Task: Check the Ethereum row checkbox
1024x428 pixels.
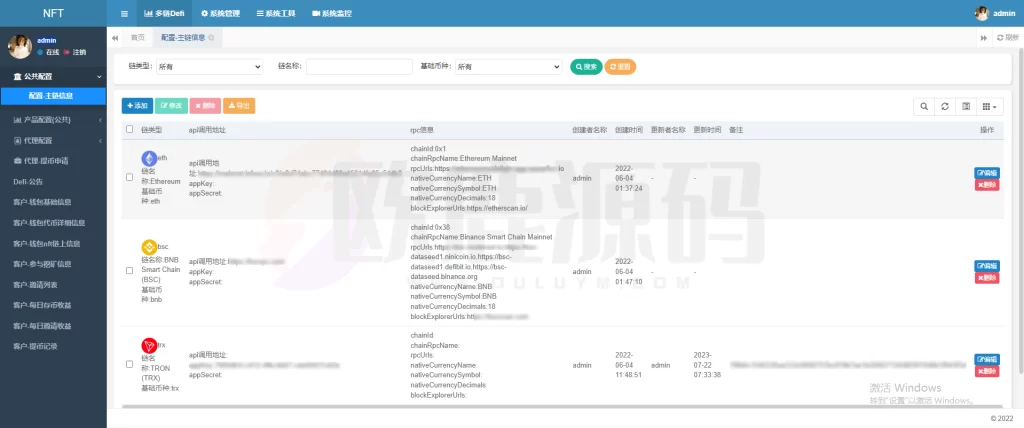Action: tap(129, 177)
